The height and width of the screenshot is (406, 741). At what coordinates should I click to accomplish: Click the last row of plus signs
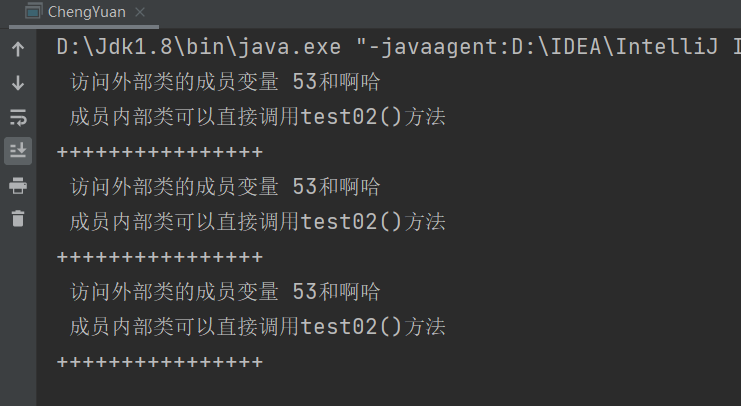(160, 362)
